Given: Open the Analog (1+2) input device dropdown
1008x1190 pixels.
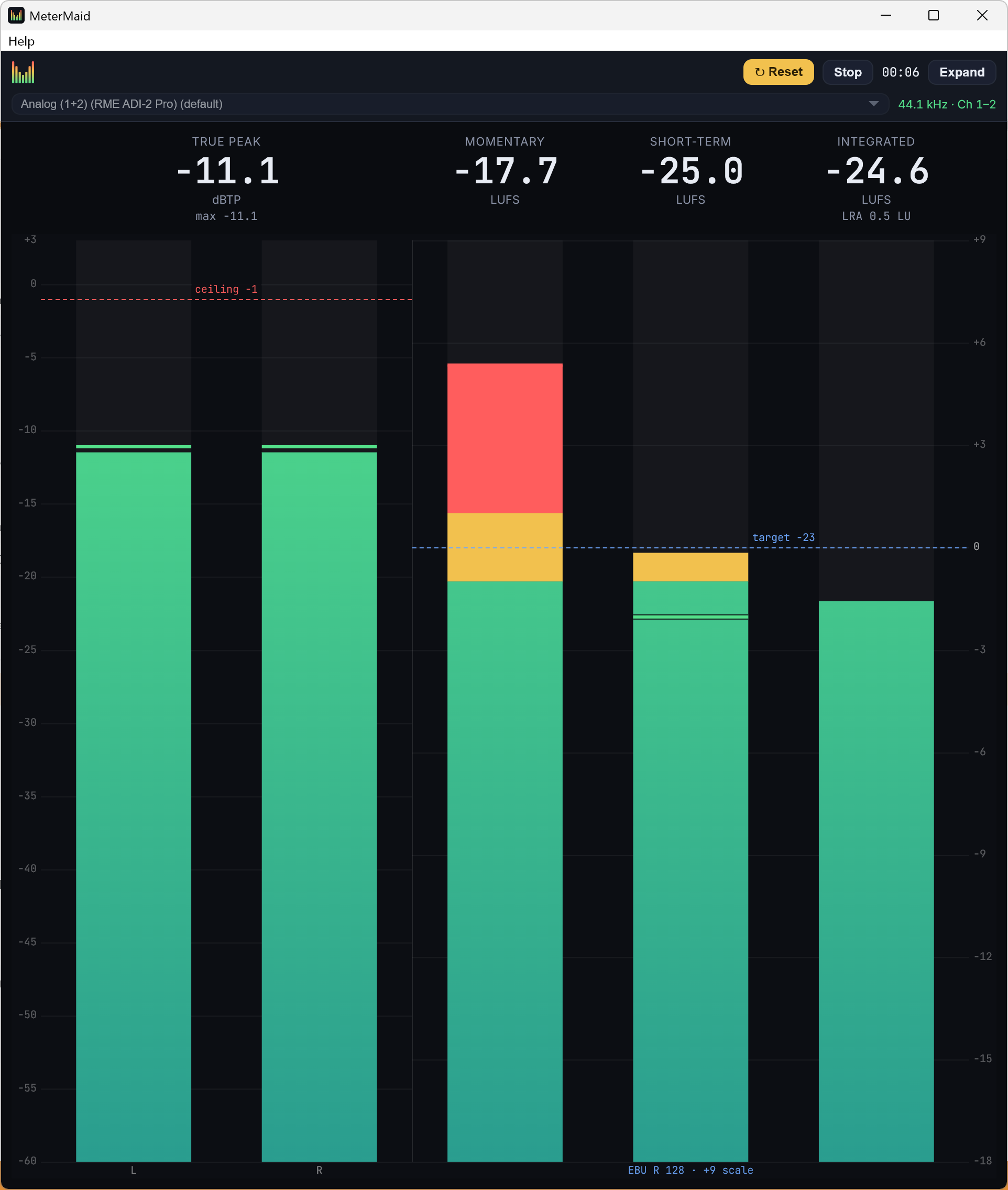Looking at the screenshot, I should click(x=450, y=104).
